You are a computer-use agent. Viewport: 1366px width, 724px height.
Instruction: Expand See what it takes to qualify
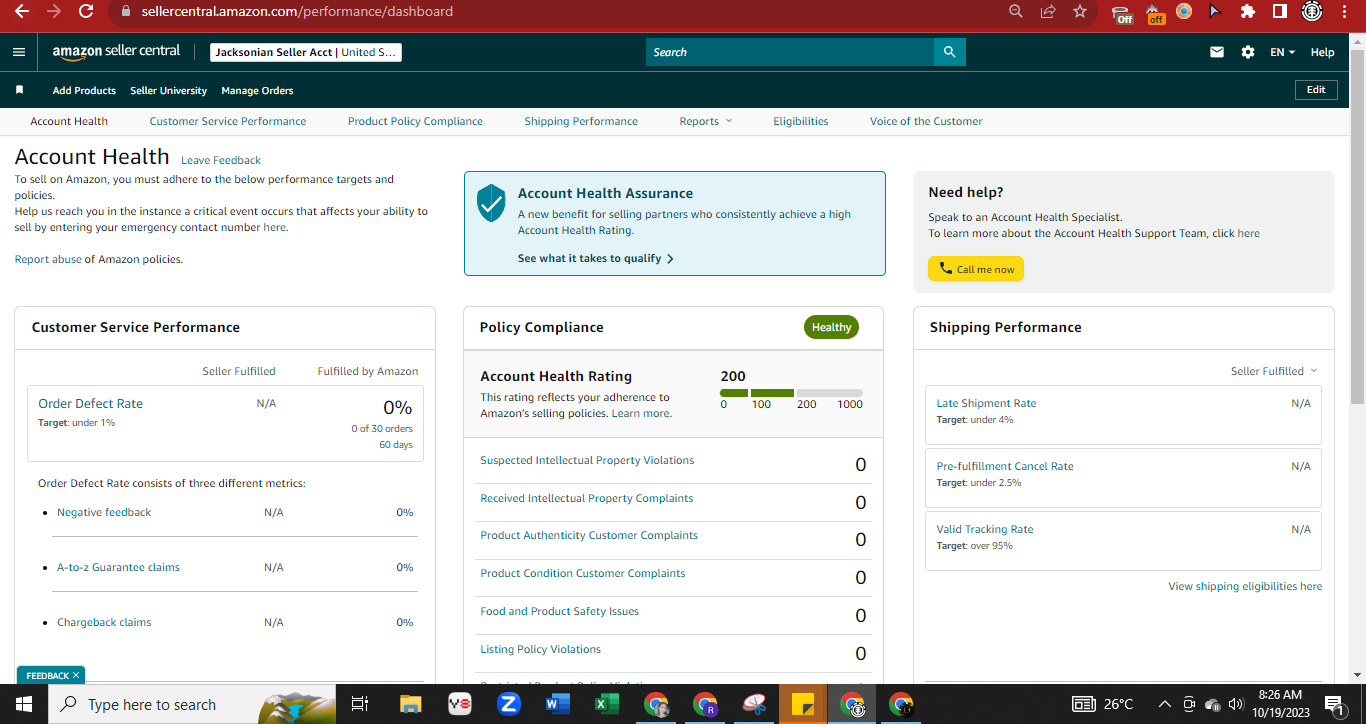click(596, 258)
